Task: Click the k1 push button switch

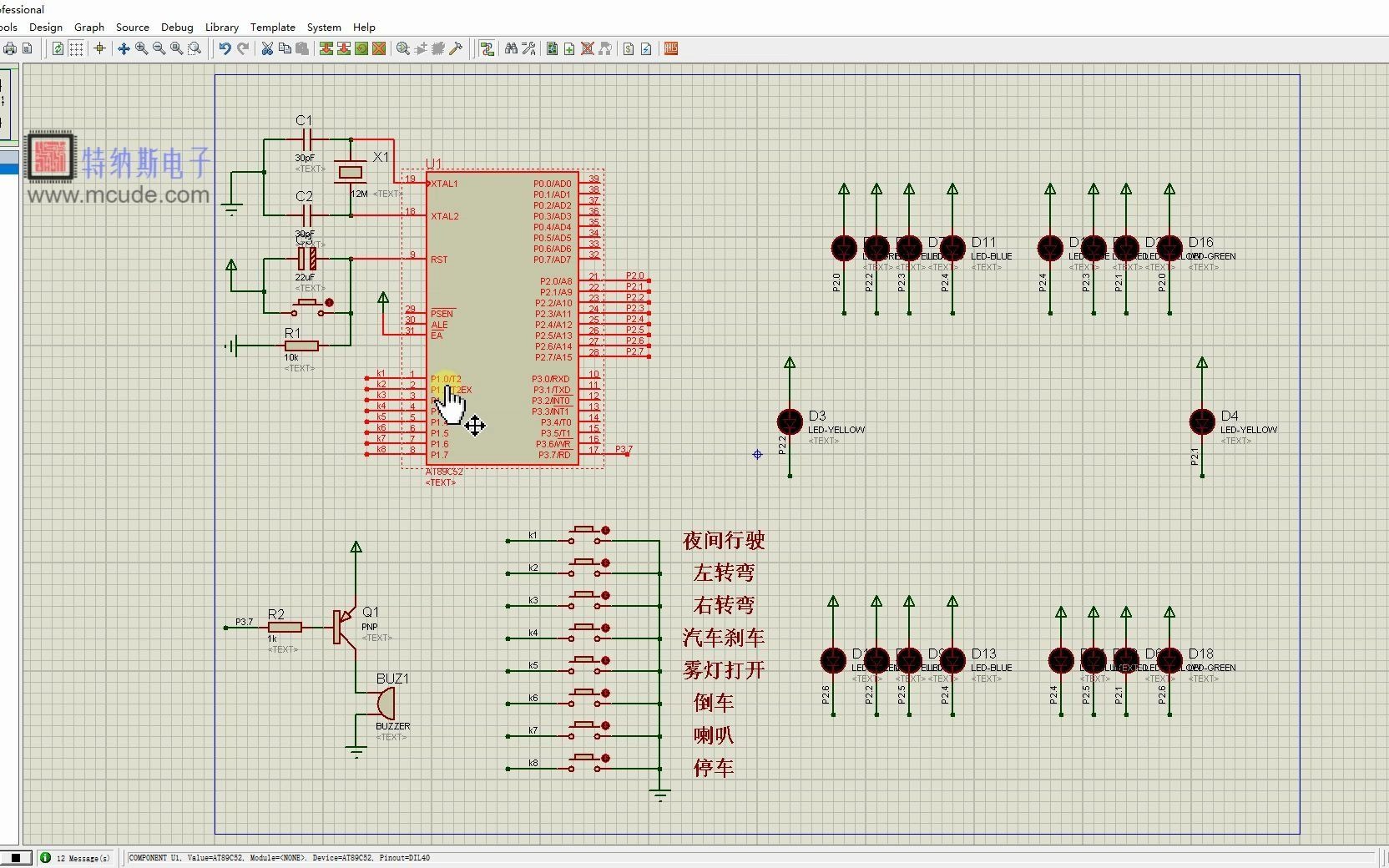Action: [x=589, y=535]
